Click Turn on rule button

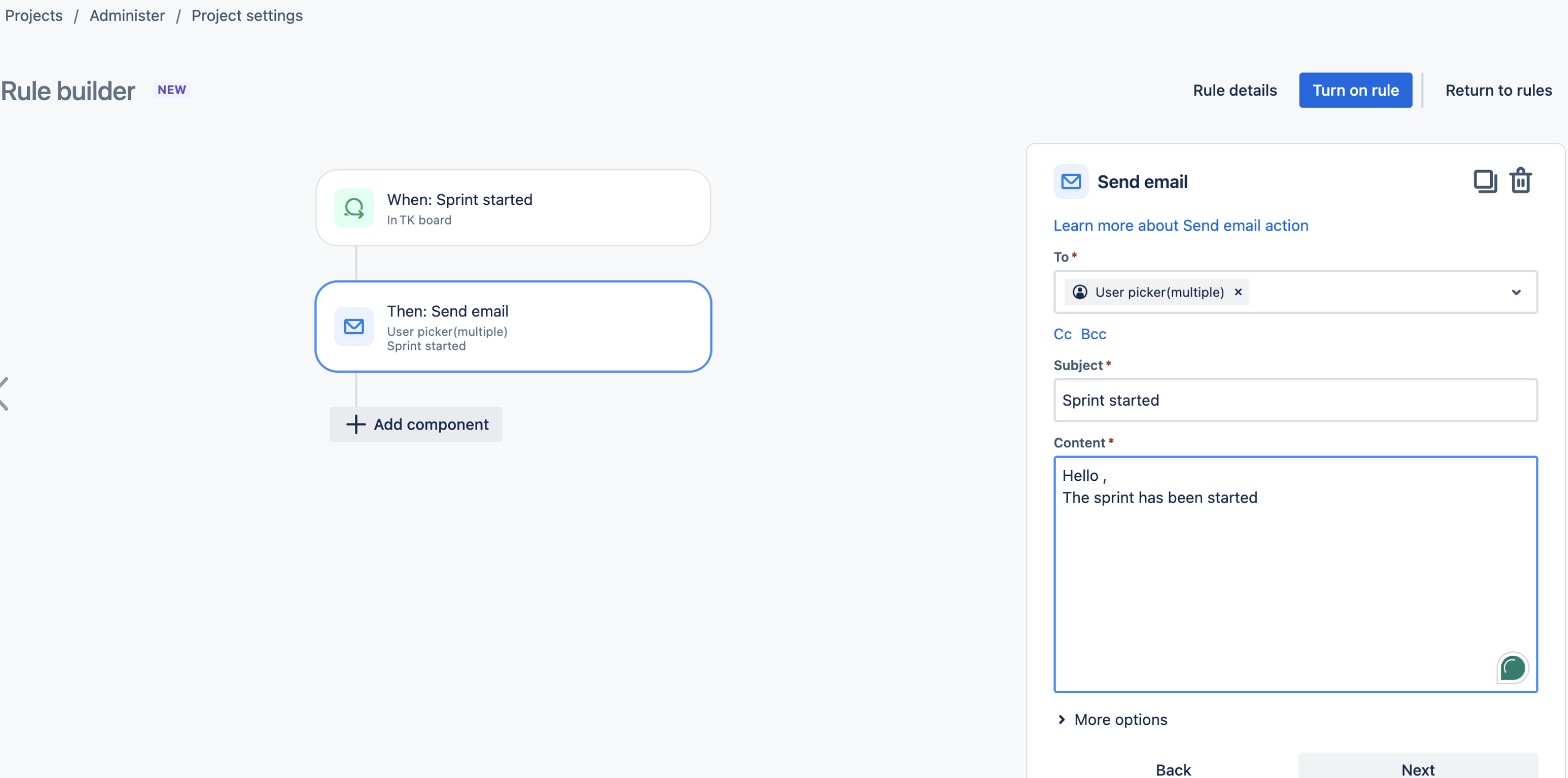pos(1356,89)
